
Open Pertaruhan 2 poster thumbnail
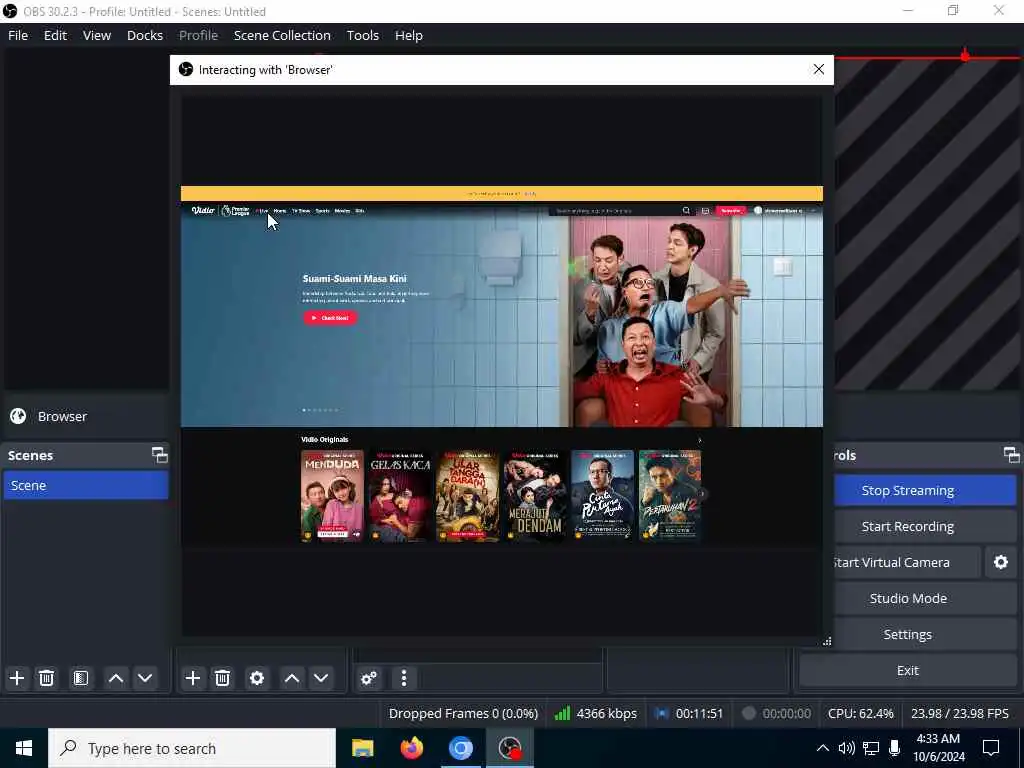point(669,496)
